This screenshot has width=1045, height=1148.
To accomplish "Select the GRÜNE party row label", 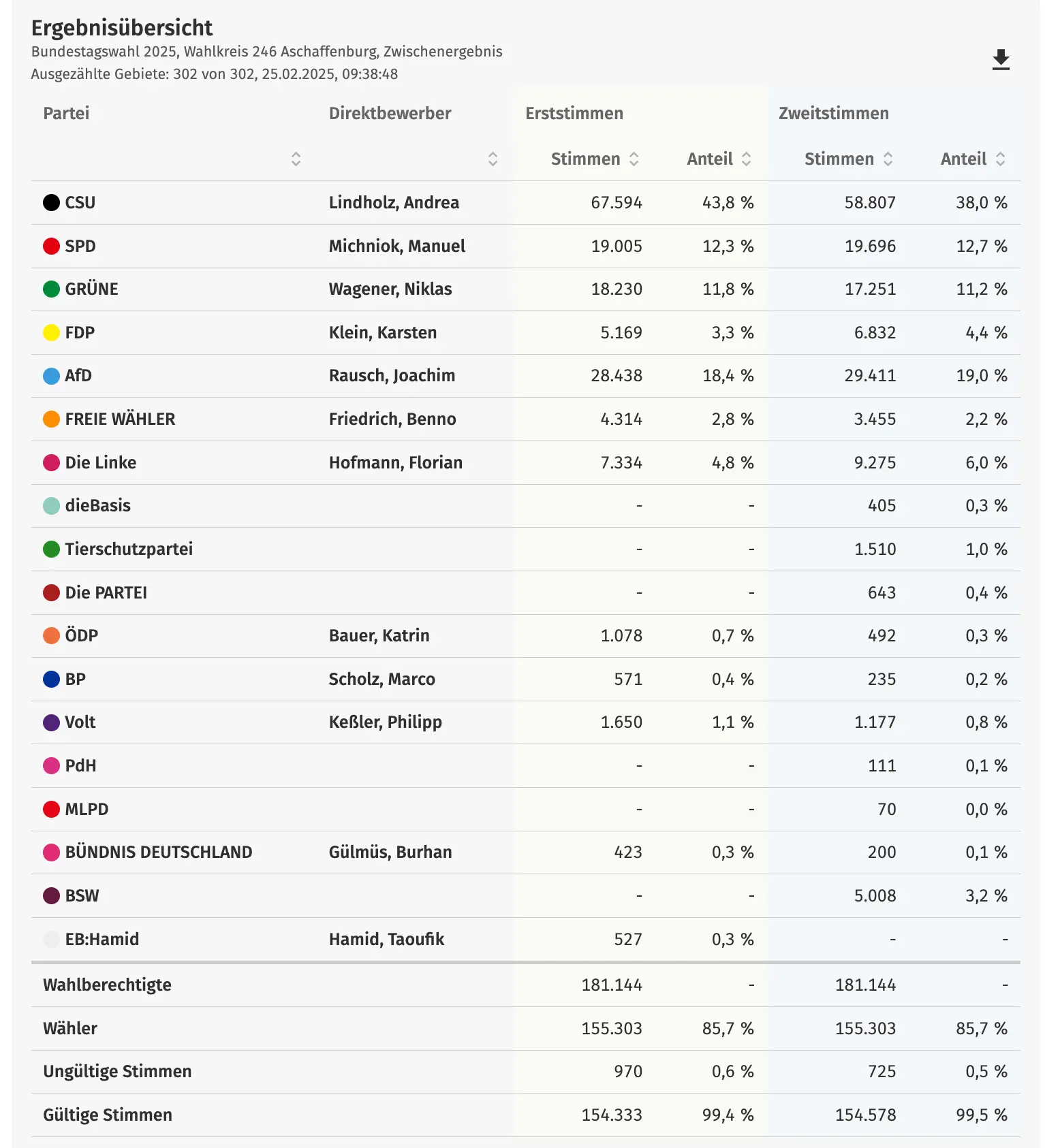I will pos(91,289).
